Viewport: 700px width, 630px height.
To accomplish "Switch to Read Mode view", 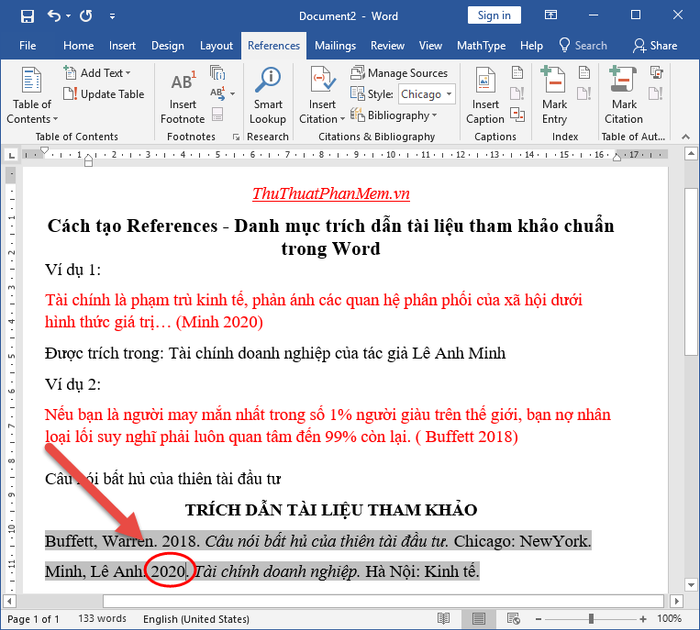I will [x=443, y=619].
